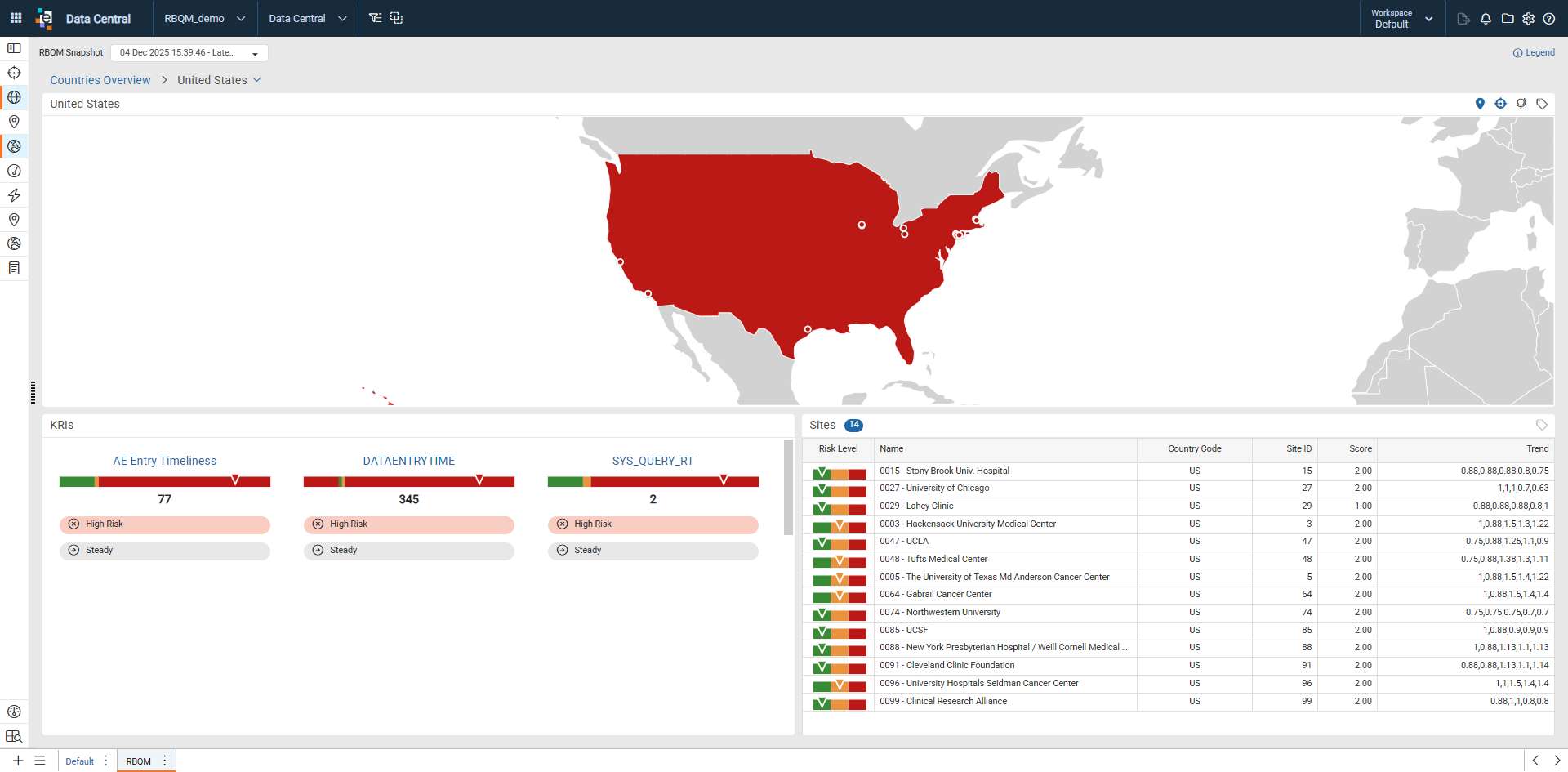This screenshot has width=1568, height=772.
Task: Toggle the crosshair focus on map
Action: (1500, 104)
